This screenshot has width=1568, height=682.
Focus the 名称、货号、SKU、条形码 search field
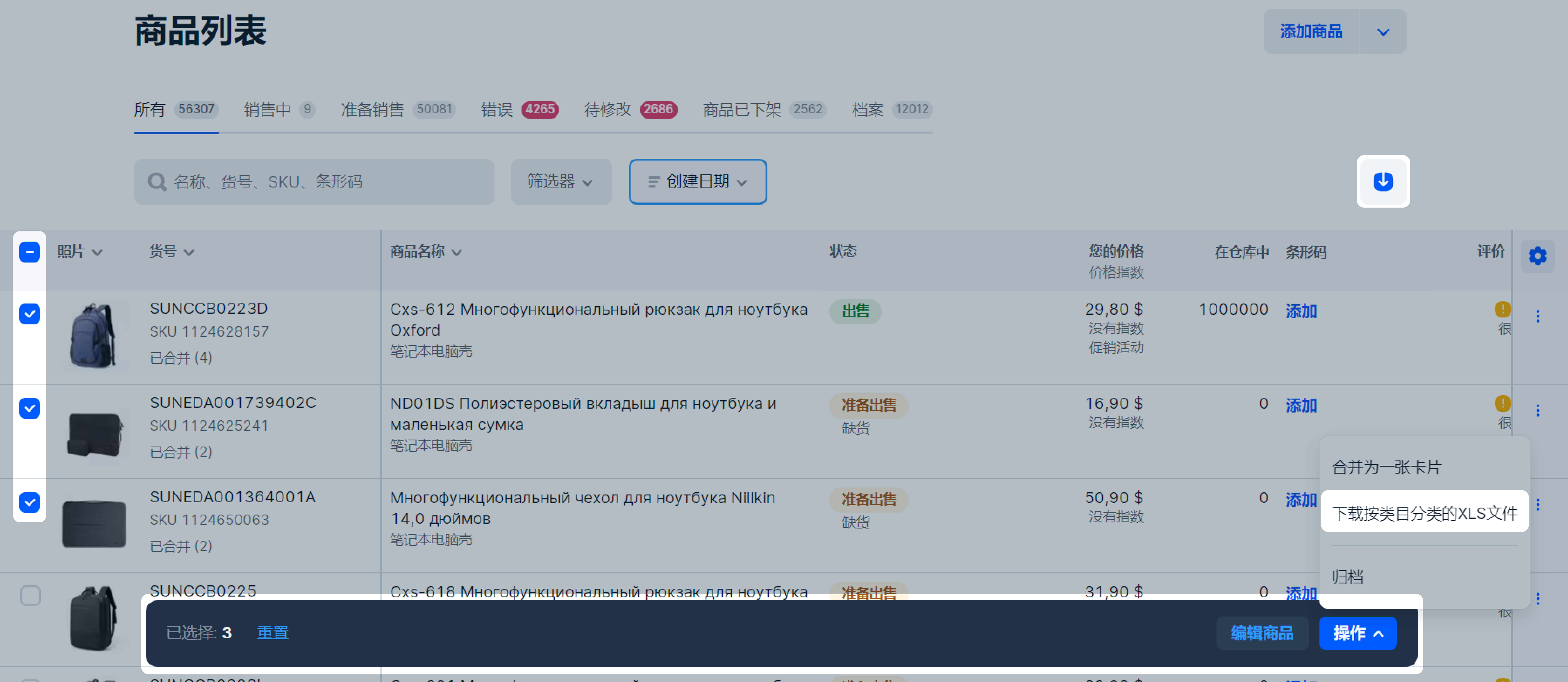314,181
